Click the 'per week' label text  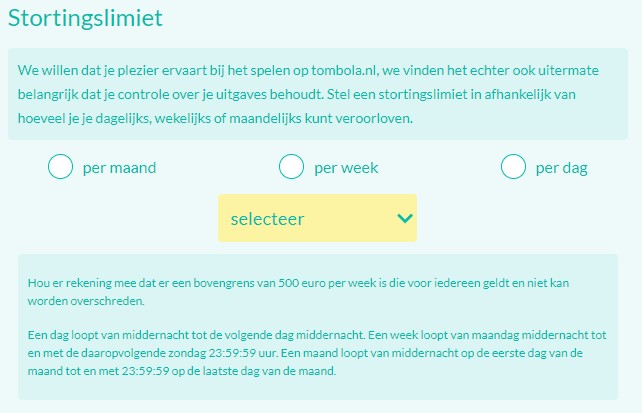pyautogui.click(x=346, y=167)
